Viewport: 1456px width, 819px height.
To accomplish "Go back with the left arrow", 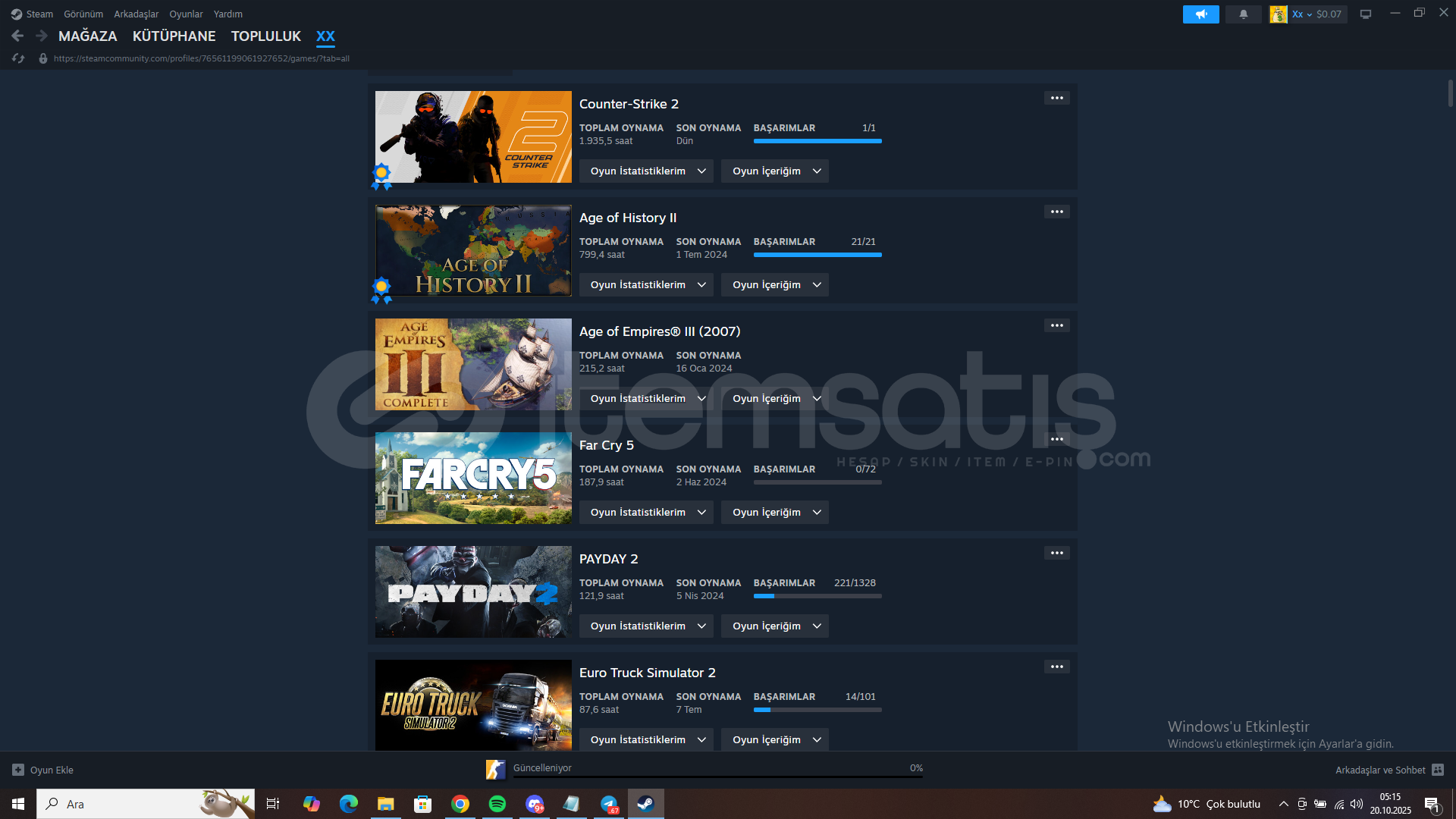I will click(x=18, y=36).
